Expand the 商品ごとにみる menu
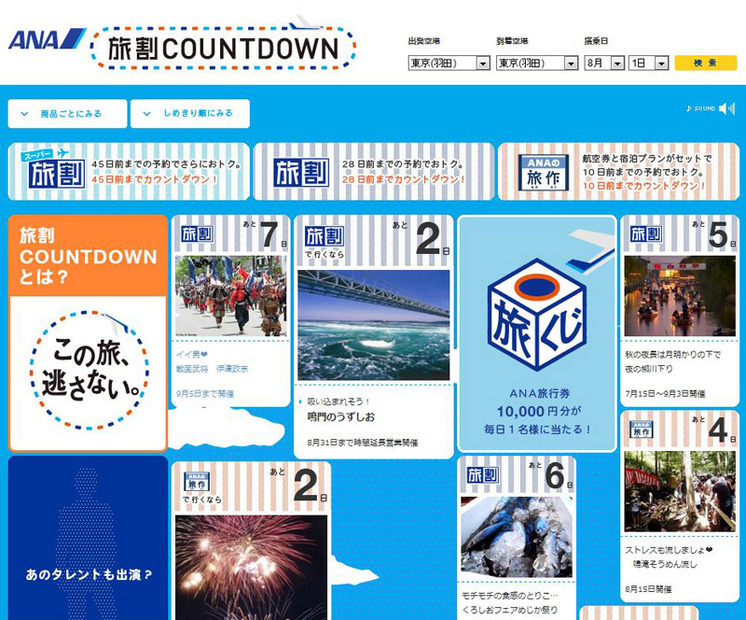Image resolution: width=746 pixels, height=620 pixels. pos(68,114)
